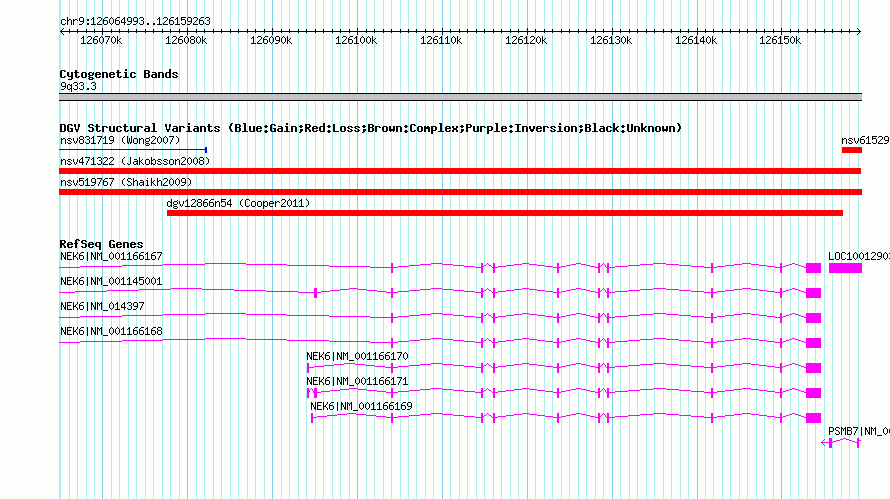Click last exon block of NEK6 NM_001166168
The height and width of the screenshot is (499, 890).
[x=813, y=343]
